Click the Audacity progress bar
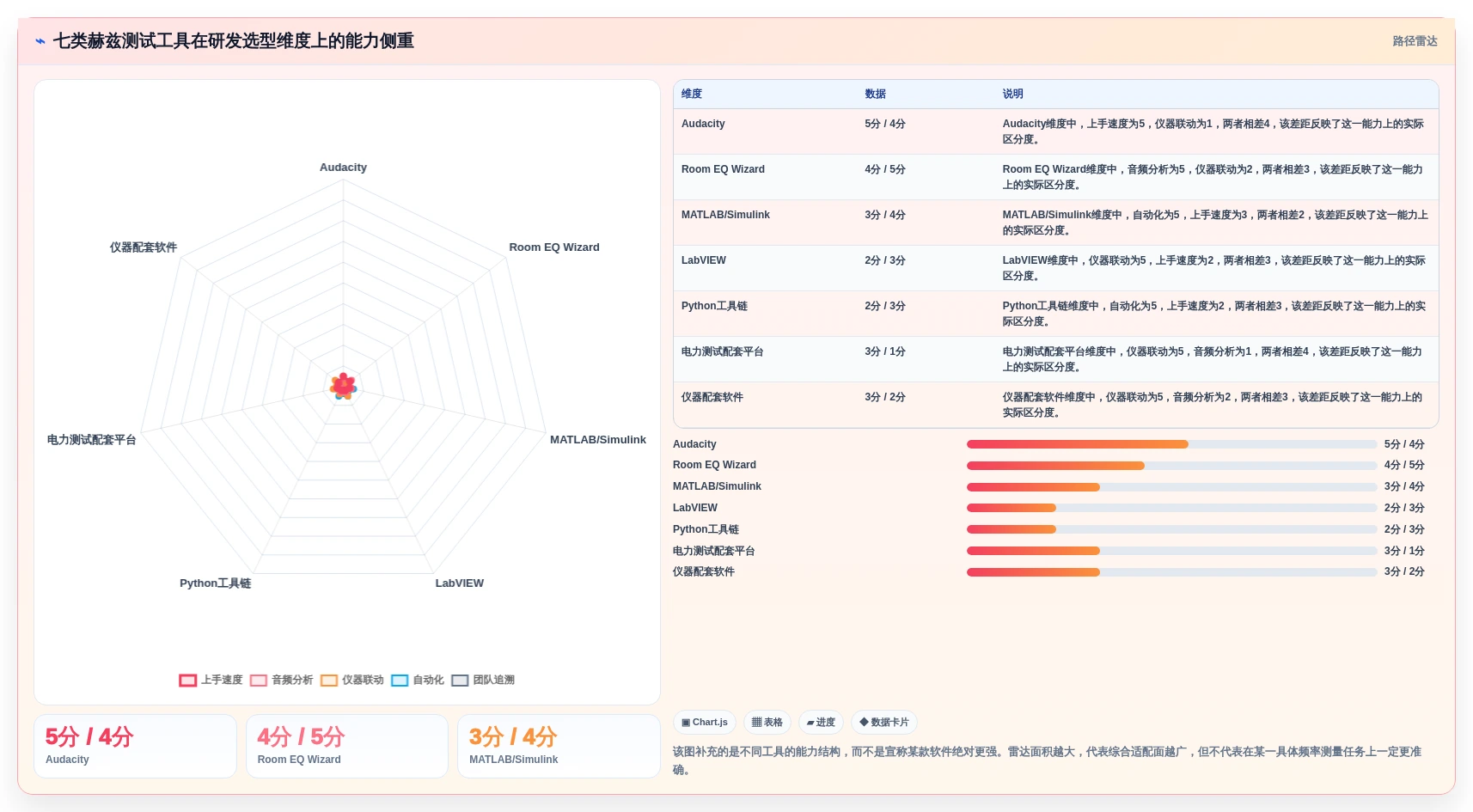Image resolution: width=1473 pixels, height=812 pixels. pyautogui.click(x=1171, y=444)
